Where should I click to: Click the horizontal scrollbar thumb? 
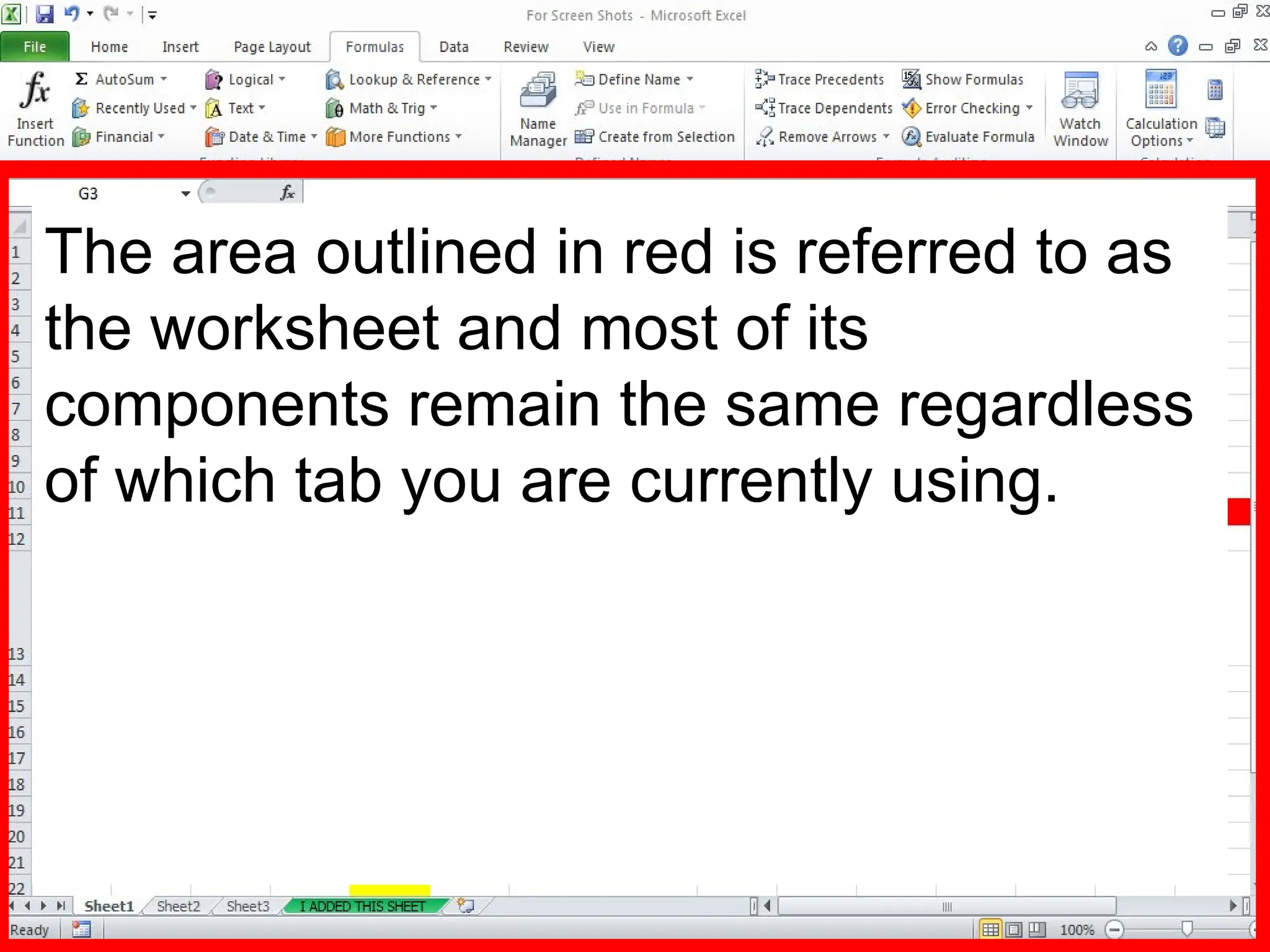coord(946,906)
